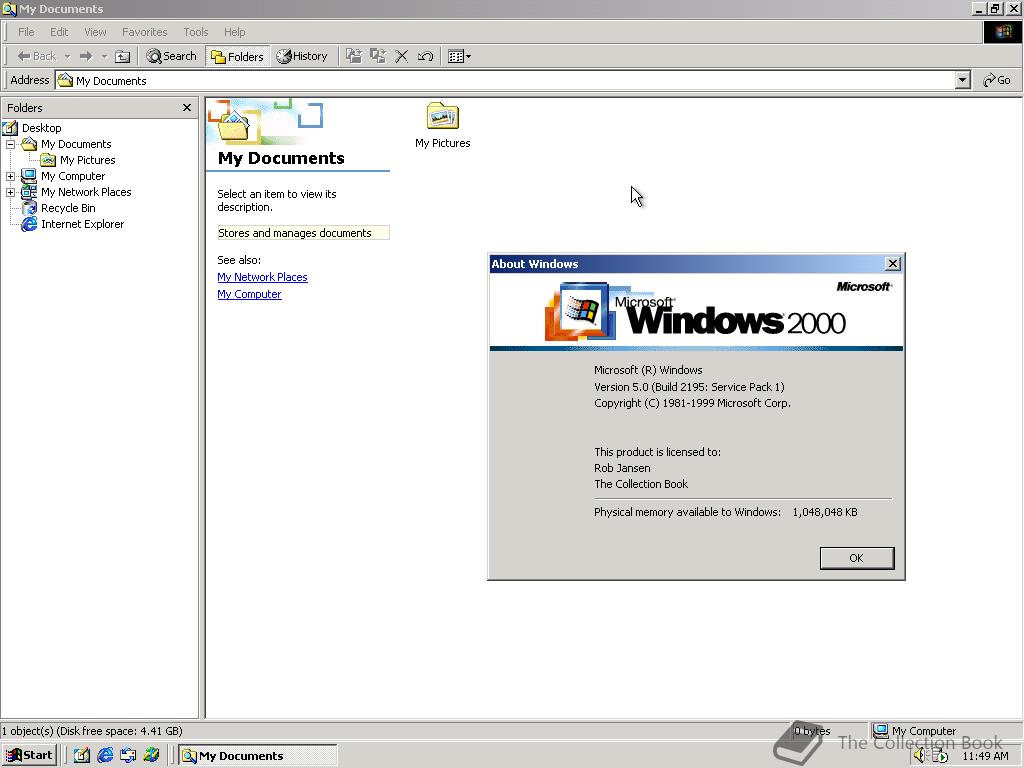The height and width of the screenshot is (768, 1024).
Task: Open the Search pane from toolbar
Action: pyautogui.click(x=172, y=56)
